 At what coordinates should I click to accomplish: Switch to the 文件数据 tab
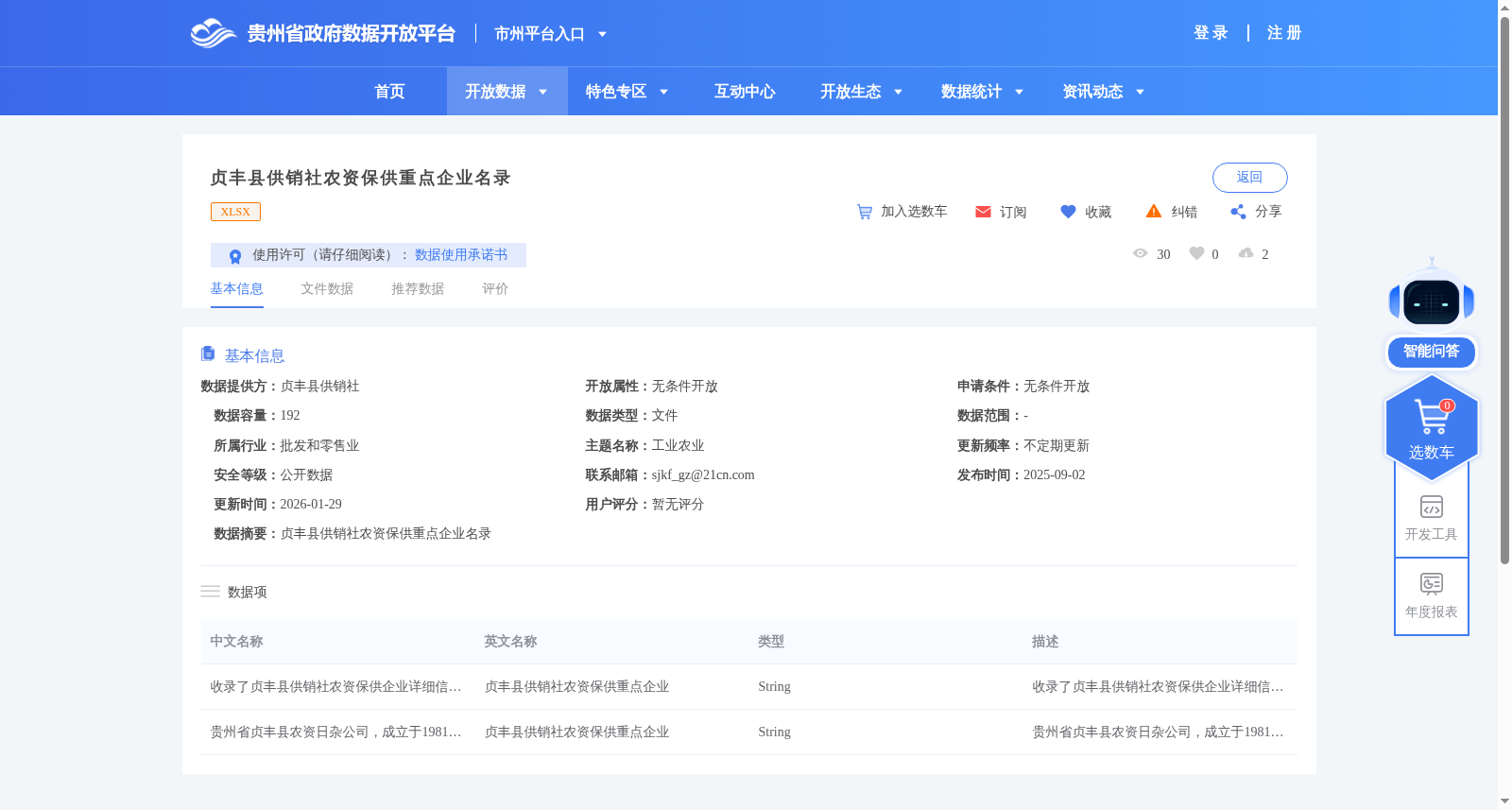[327, 289]
